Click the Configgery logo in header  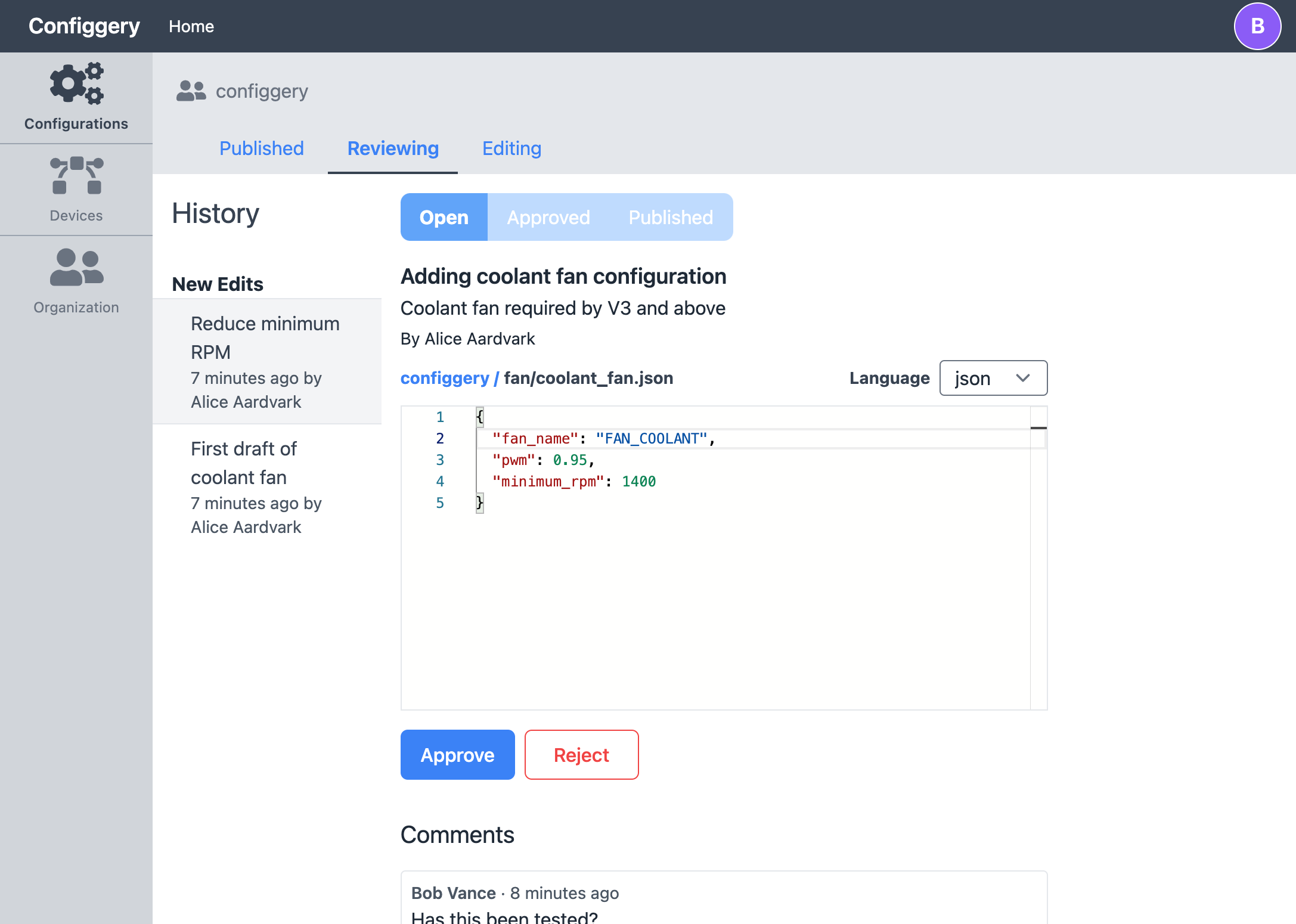84,26
